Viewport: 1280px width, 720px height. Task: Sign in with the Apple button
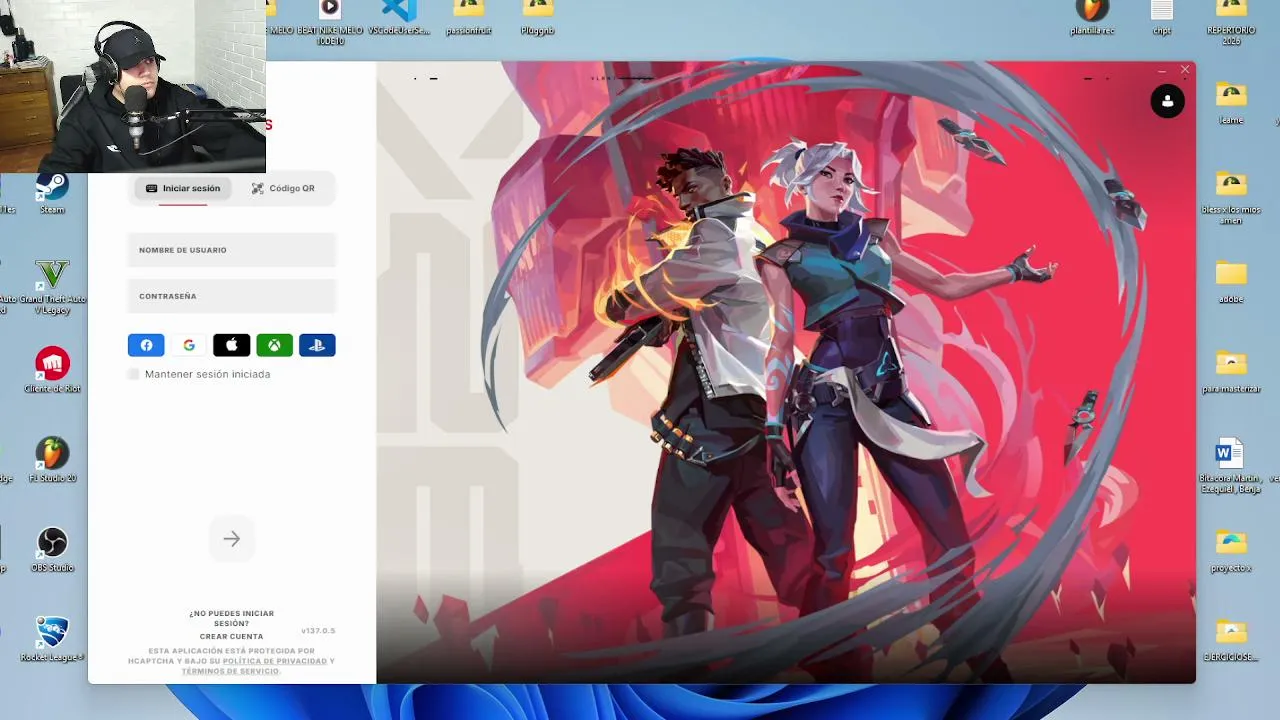[x=232, y=345]
